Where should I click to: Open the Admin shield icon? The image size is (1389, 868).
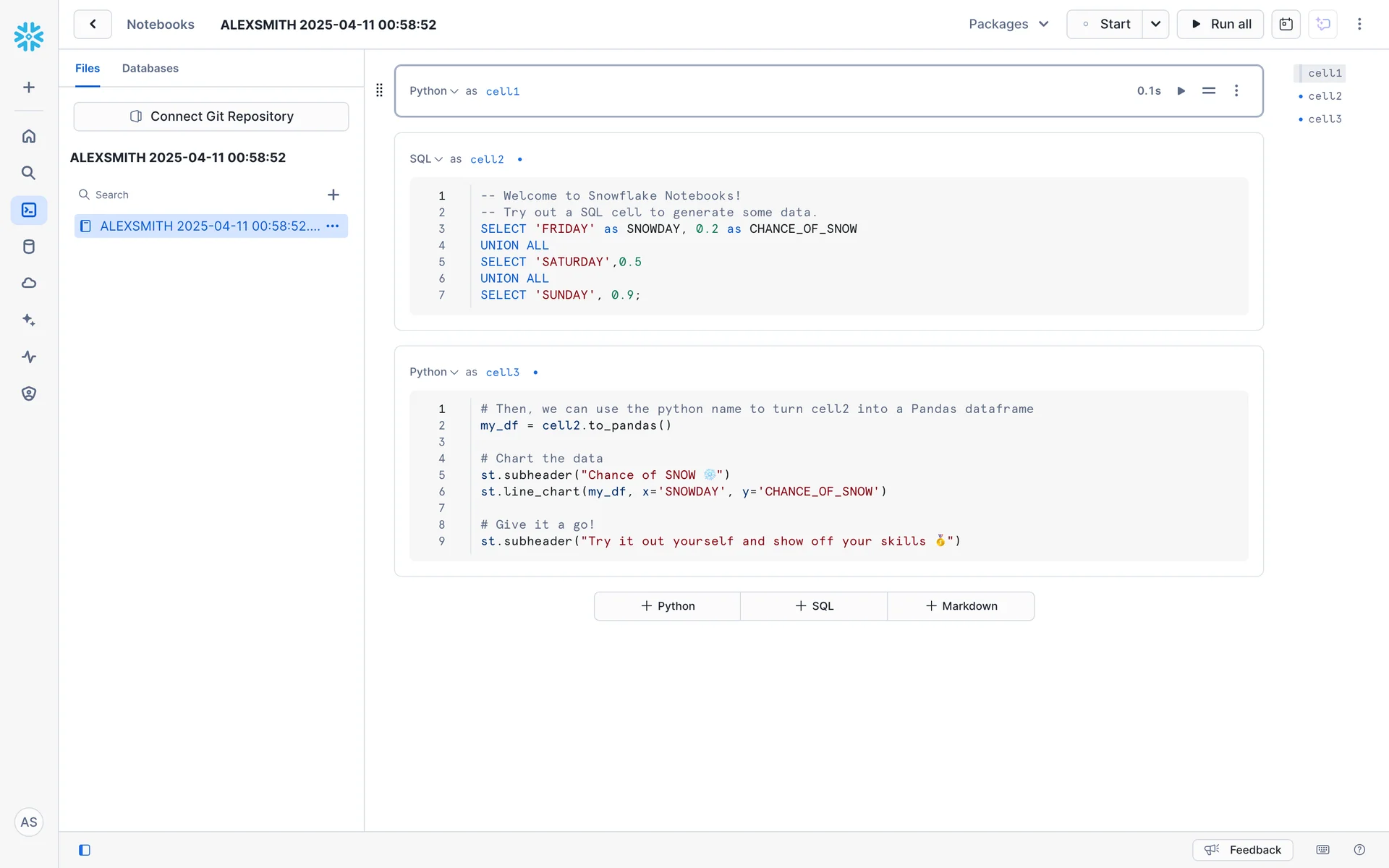pos(29,393)
